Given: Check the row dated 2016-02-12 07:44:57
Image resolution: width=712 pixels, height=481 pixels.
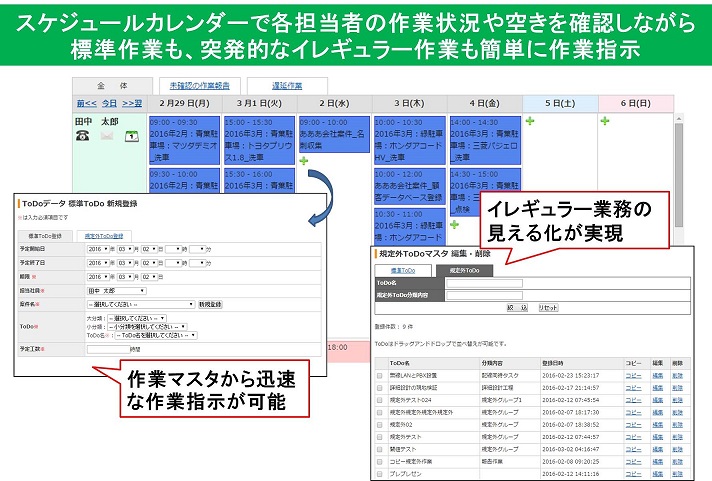Looking at the screenshot, I should [x=380, y=437].
